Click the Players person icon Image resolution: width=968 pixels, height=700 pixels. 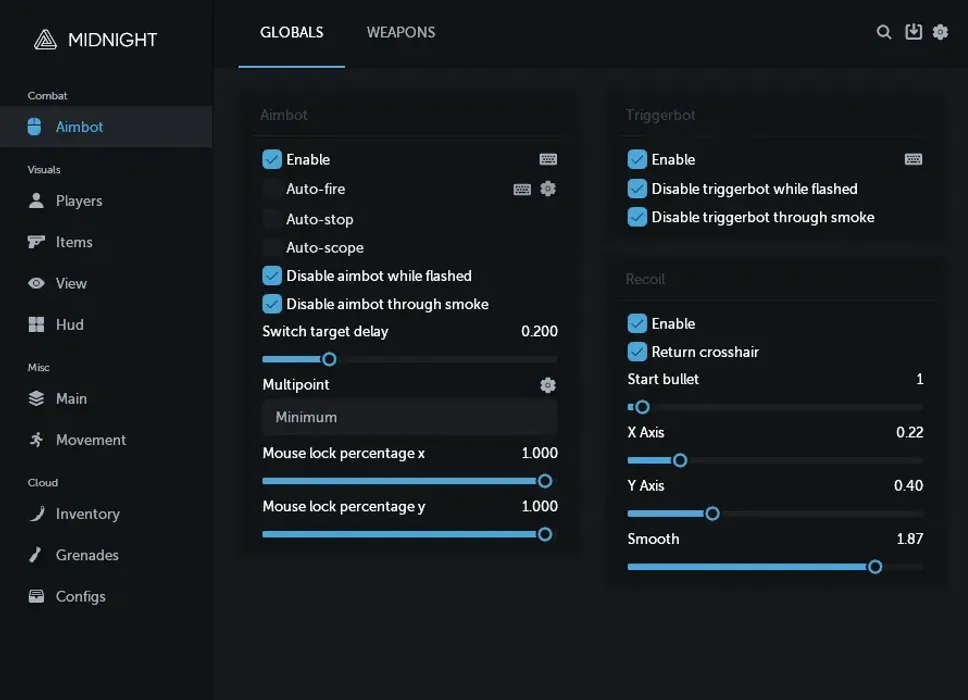(36, 200)
